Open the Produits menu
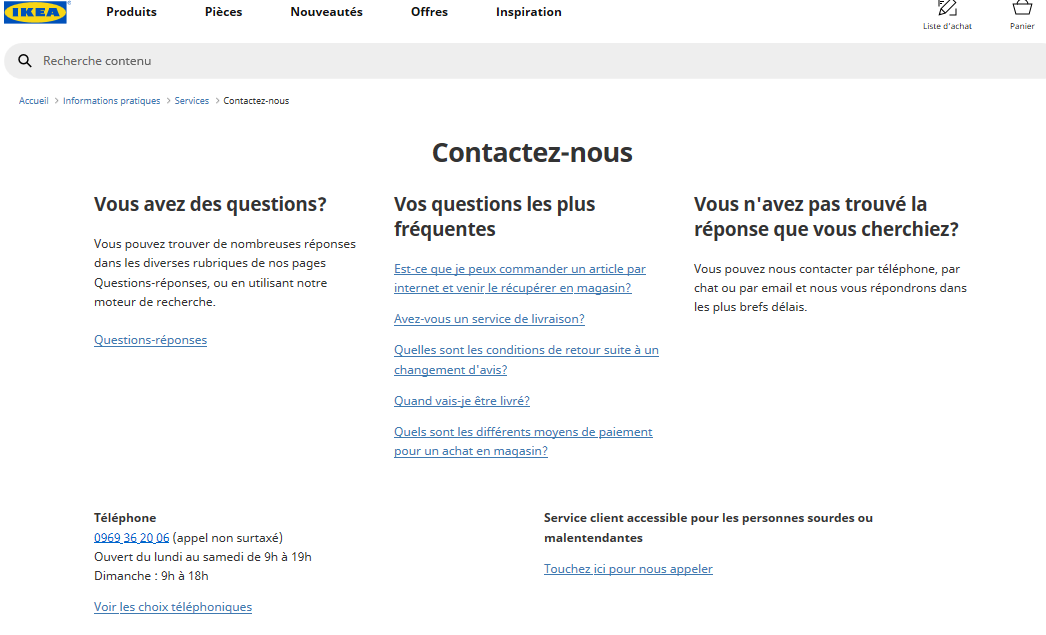Screen dimensions: 1046x635 (131, 12)
